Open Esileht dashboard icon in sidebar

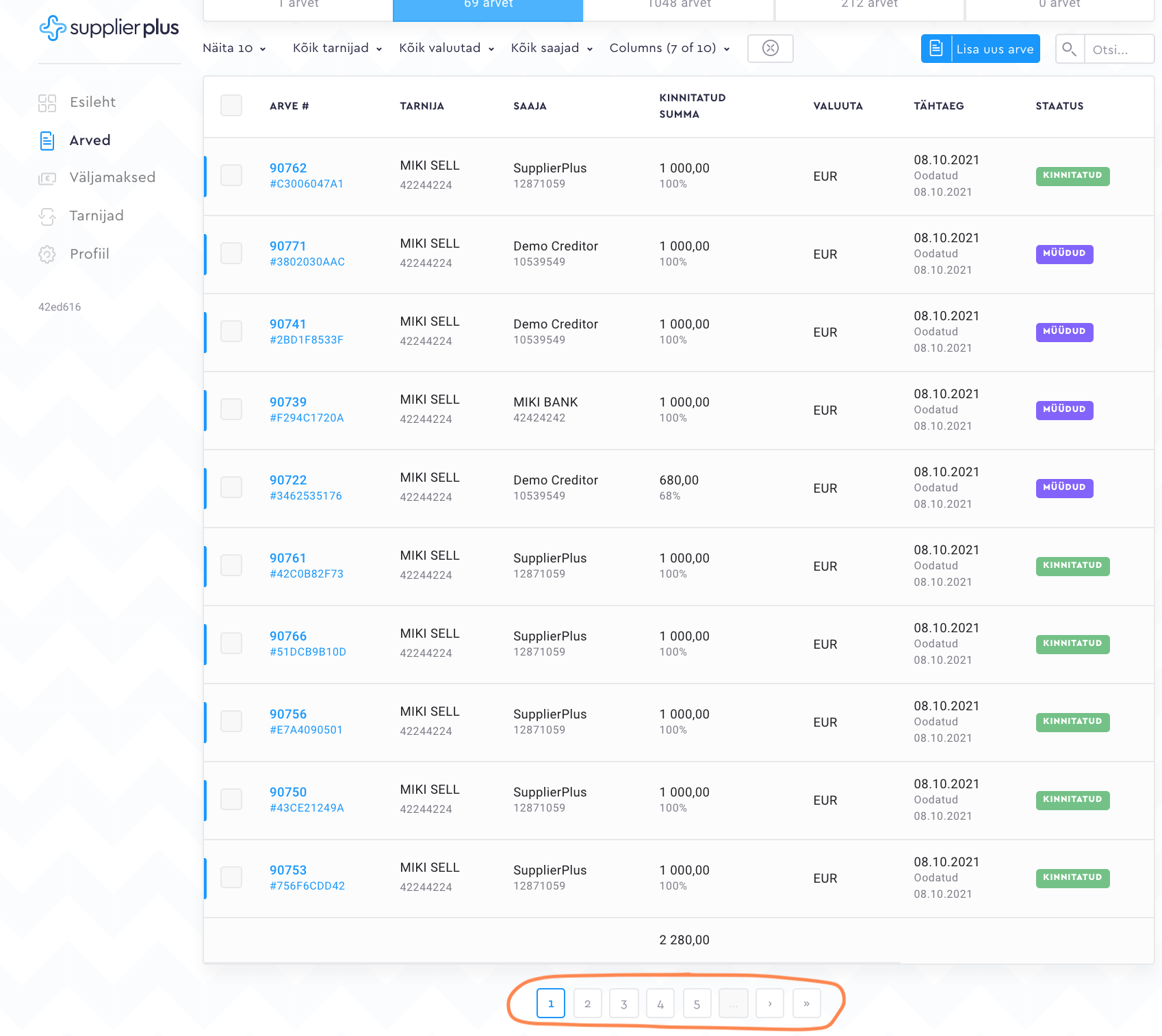47,103
